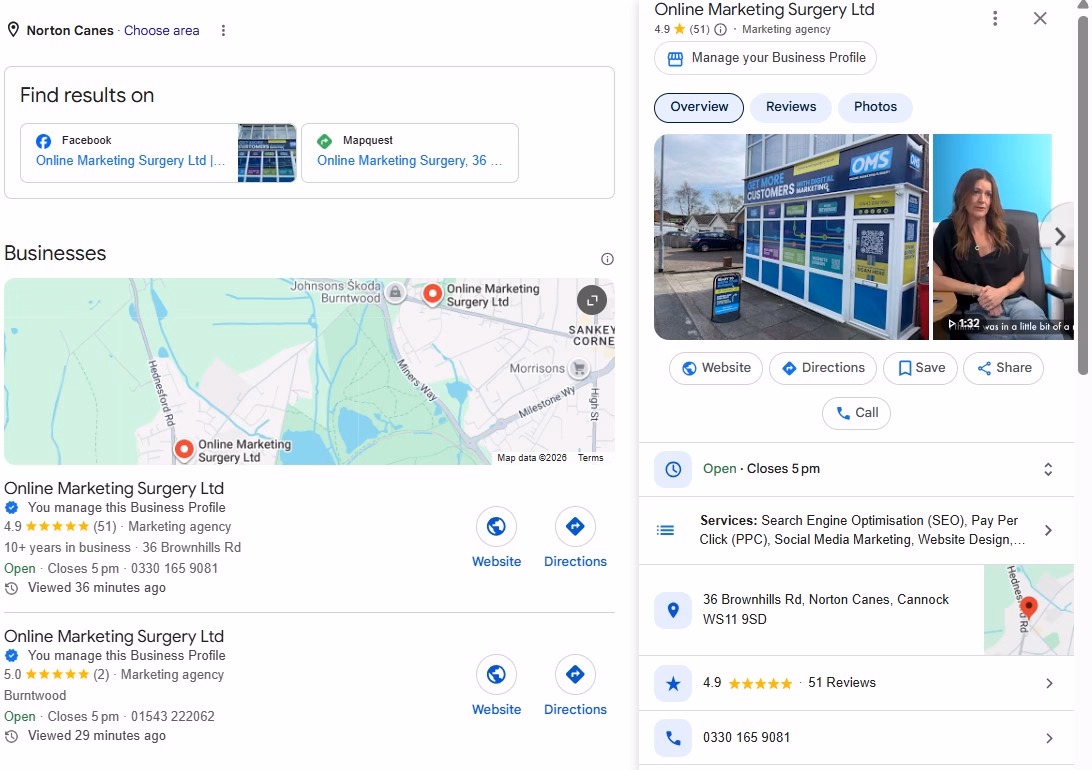This screenshot has width=1092, height=770.
Task: Open the first Online Marketing Surgery Ltd listing title
Action: (x=114, y=488)
